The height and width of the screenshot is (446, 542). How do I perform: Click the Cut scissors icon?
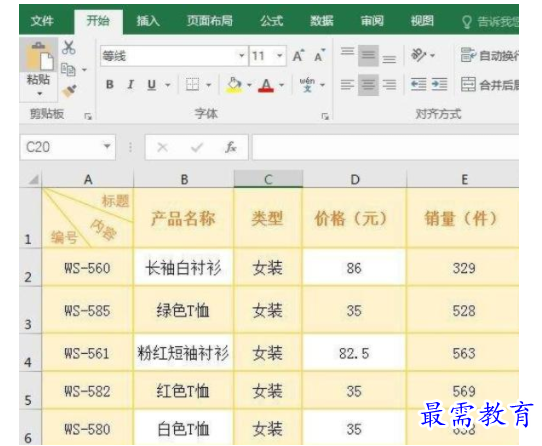pyautogui.click(x=68, y=47)
